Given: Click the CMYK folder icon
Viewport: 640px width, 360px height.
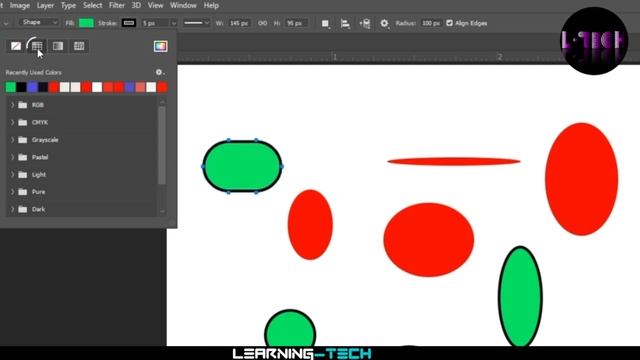Looking at the screenshot, I should [x=23, y=122].
